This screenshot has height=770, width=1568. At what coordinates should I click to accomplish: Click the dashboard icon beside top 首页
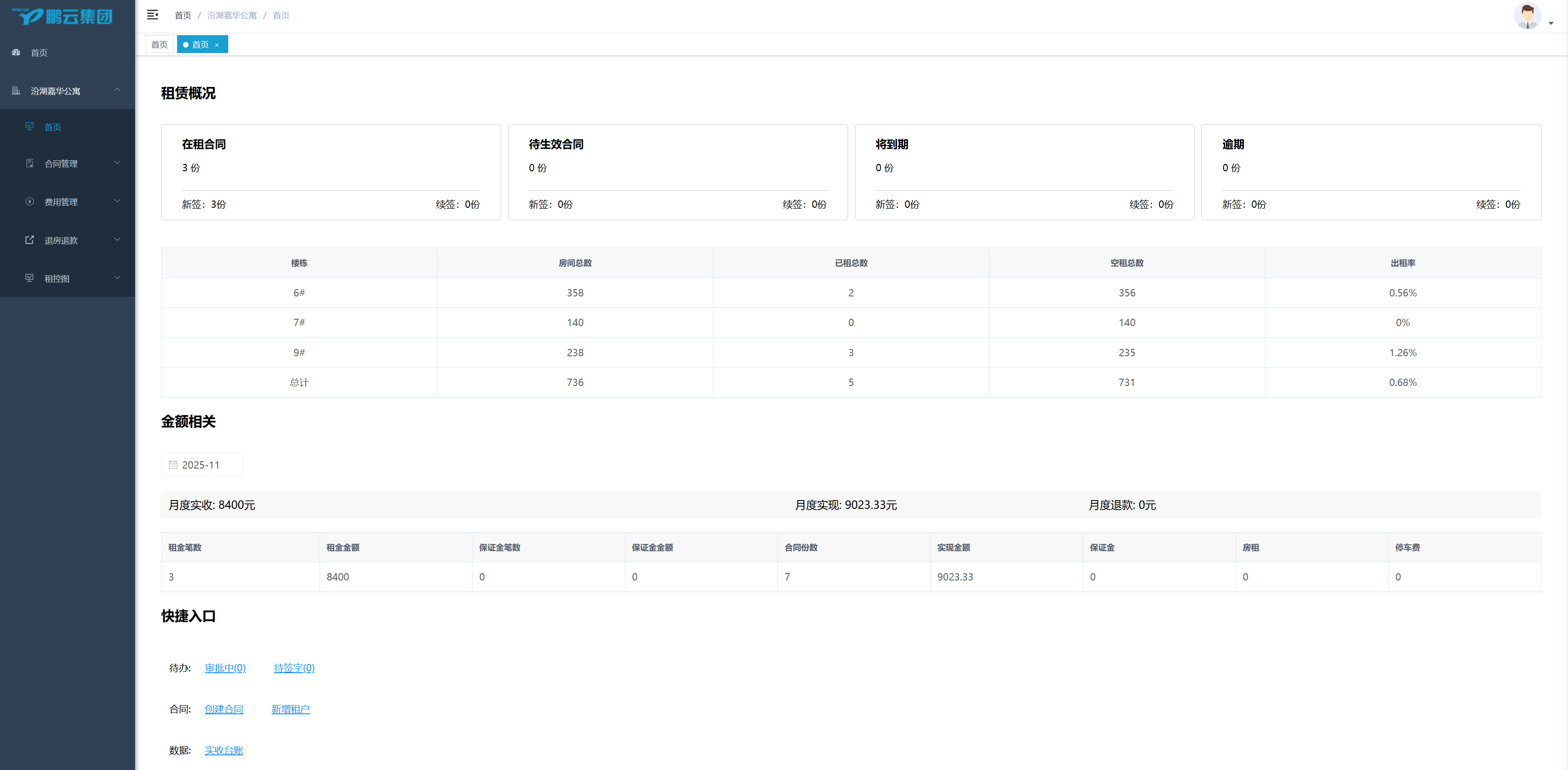tap(16, 53)
